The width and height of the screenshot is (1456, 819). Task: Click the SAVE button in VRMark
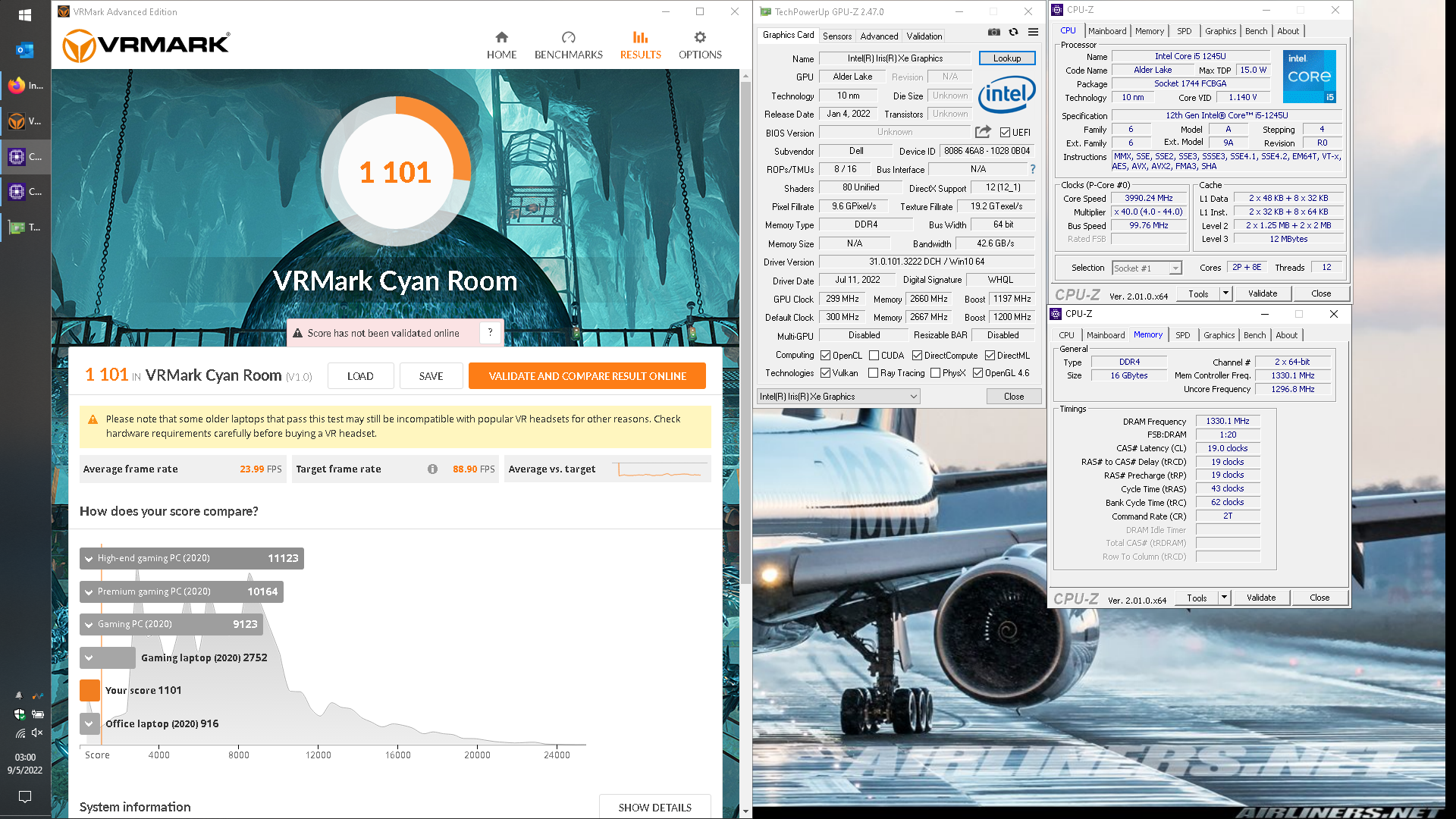431,375
